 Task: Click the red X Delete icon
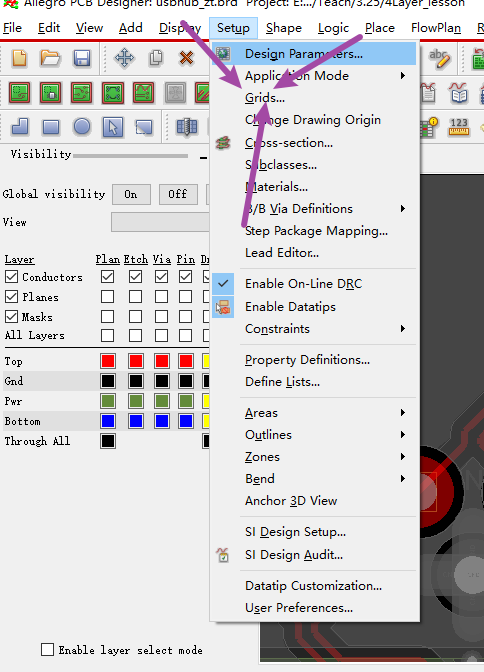coord(186,58)
